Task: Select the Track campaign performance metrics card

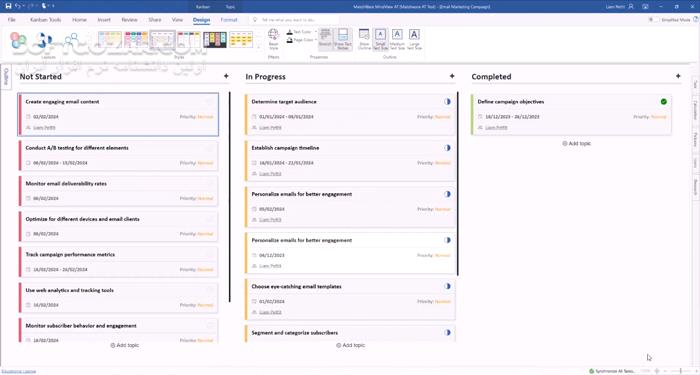Action: (118, 262)
